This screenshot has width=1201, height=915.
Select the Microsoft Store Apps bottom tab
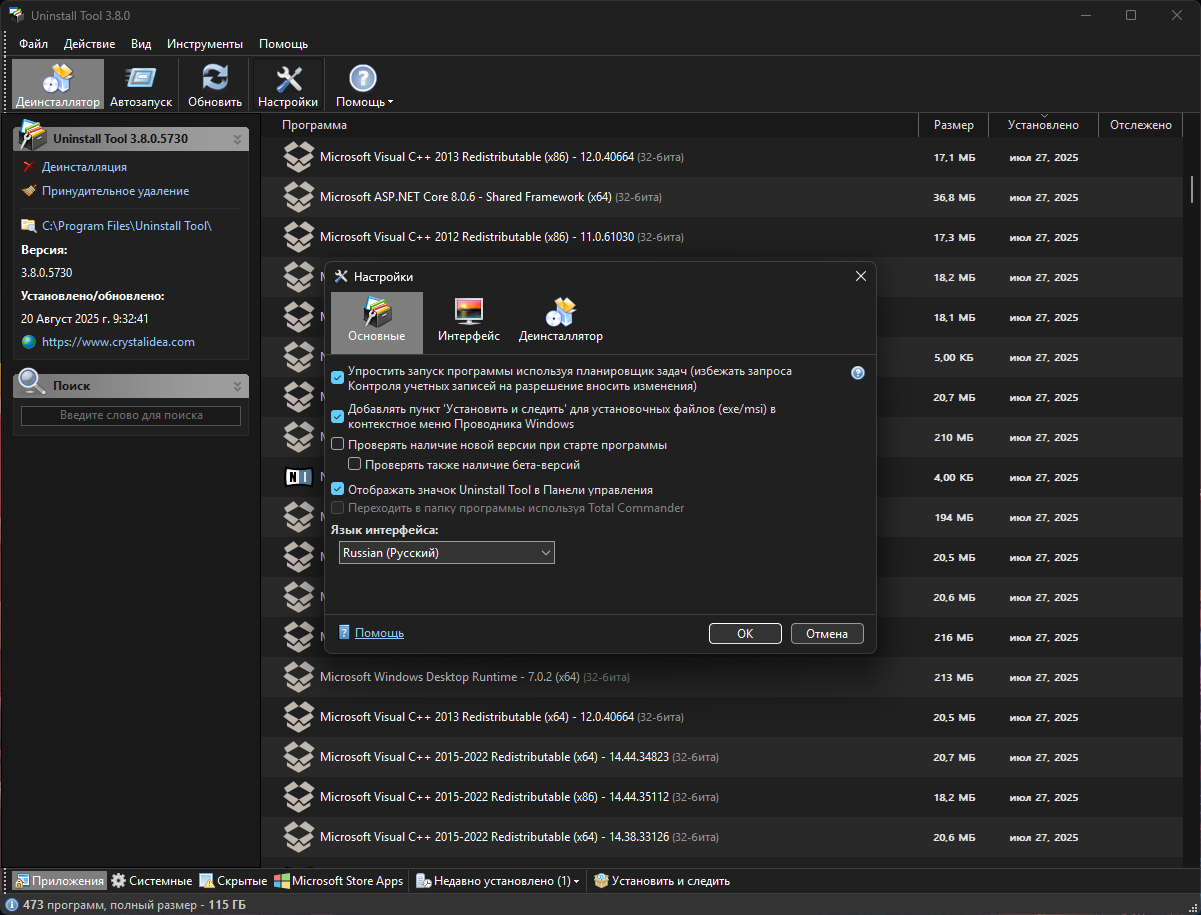pos(339,881)
